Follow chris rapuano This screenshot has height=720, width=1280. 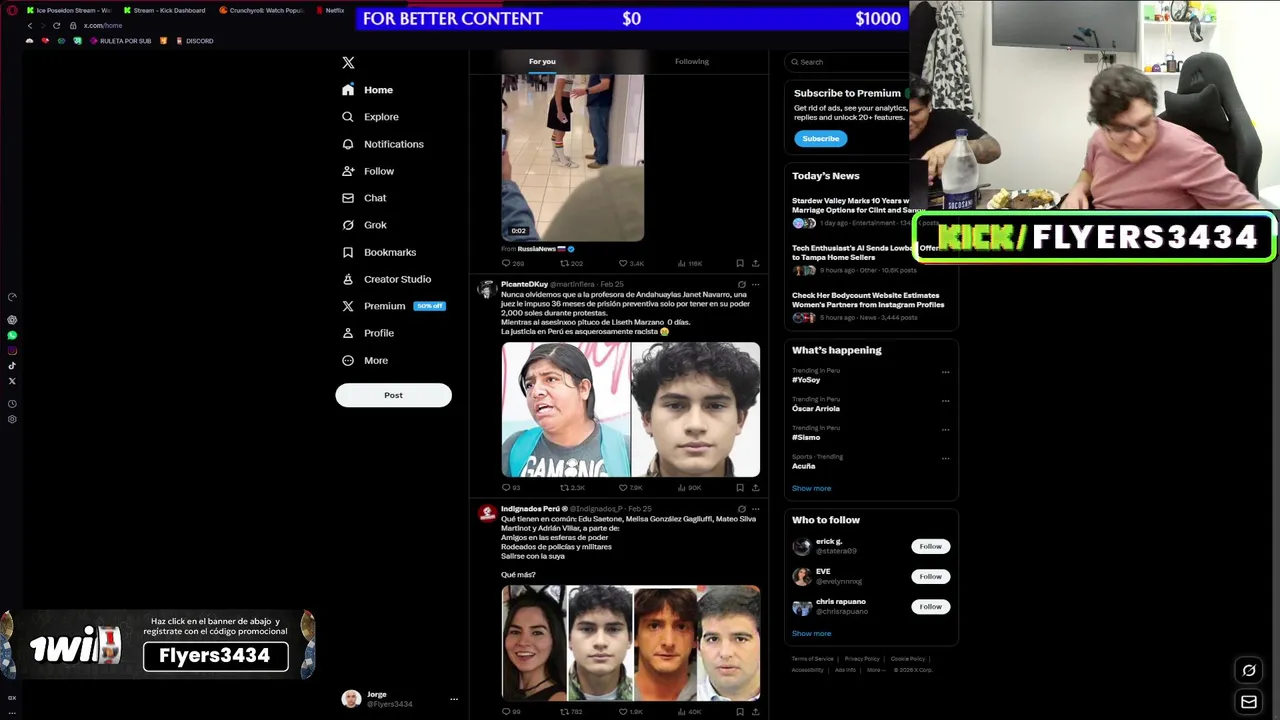930,606
